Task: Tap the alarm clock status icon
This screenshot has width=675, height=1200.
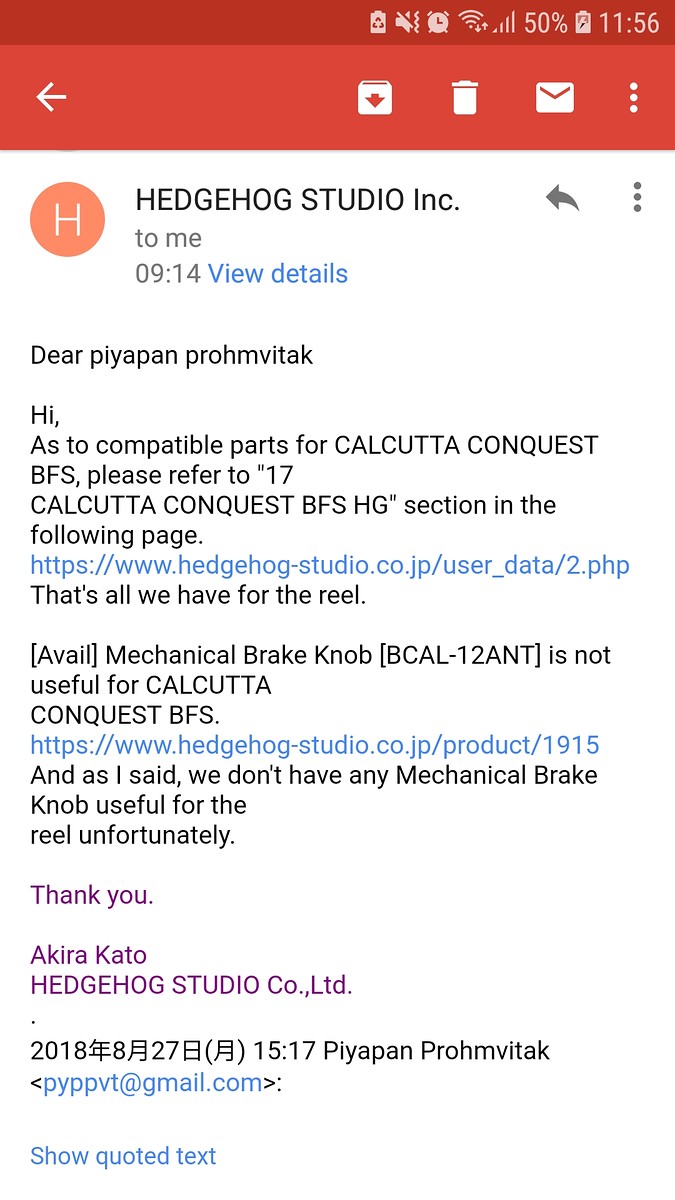Action: [437, 22]
